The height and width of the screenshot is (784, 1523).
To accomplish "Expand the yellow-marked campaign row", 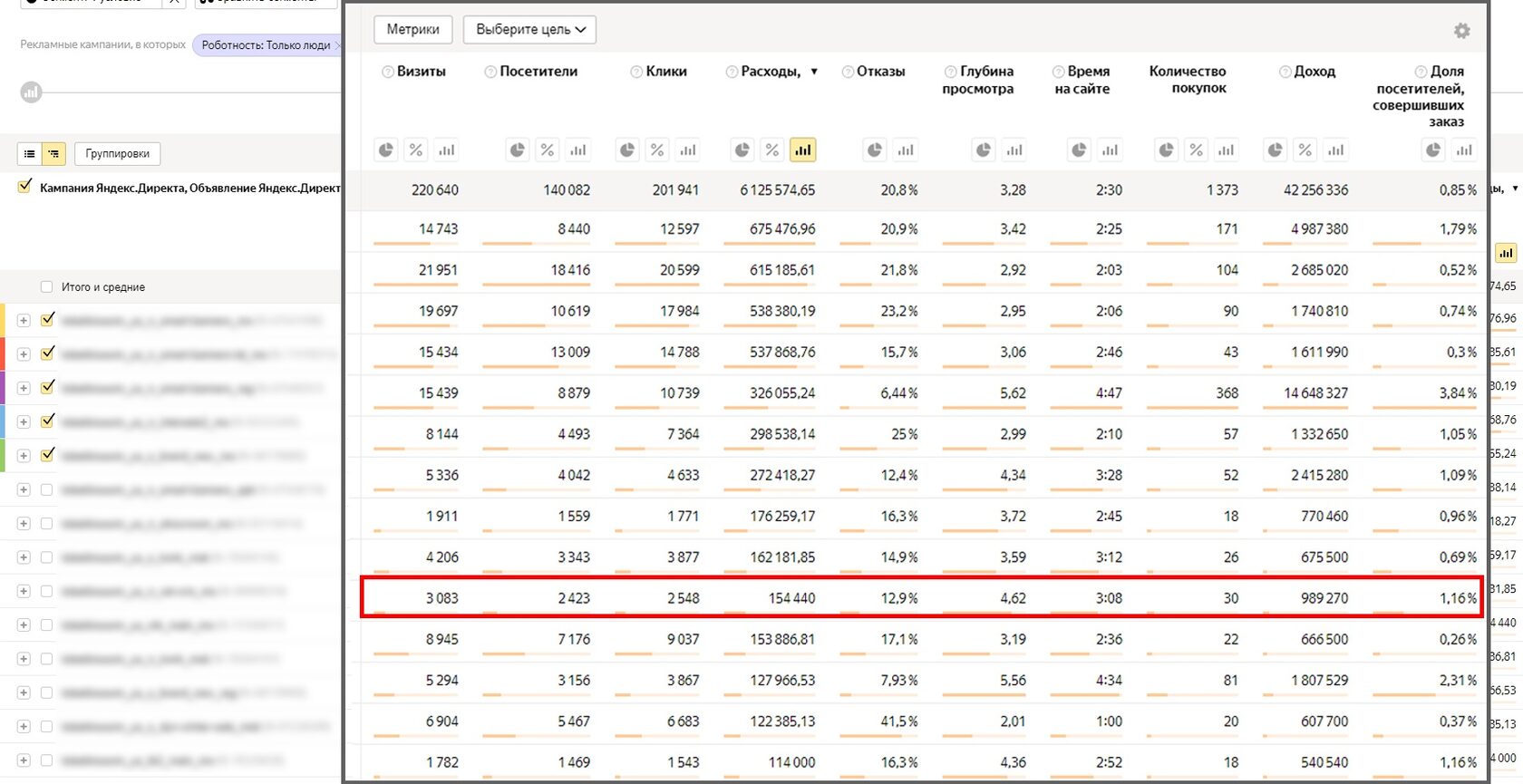I will [x=24, y=320].
